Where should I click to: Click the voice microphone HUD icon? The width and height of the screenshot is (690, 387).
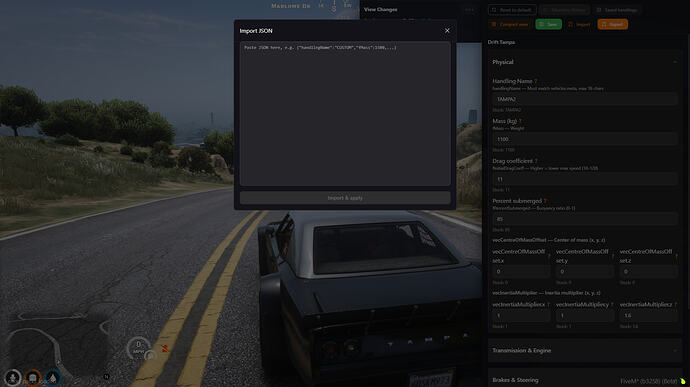13,378
